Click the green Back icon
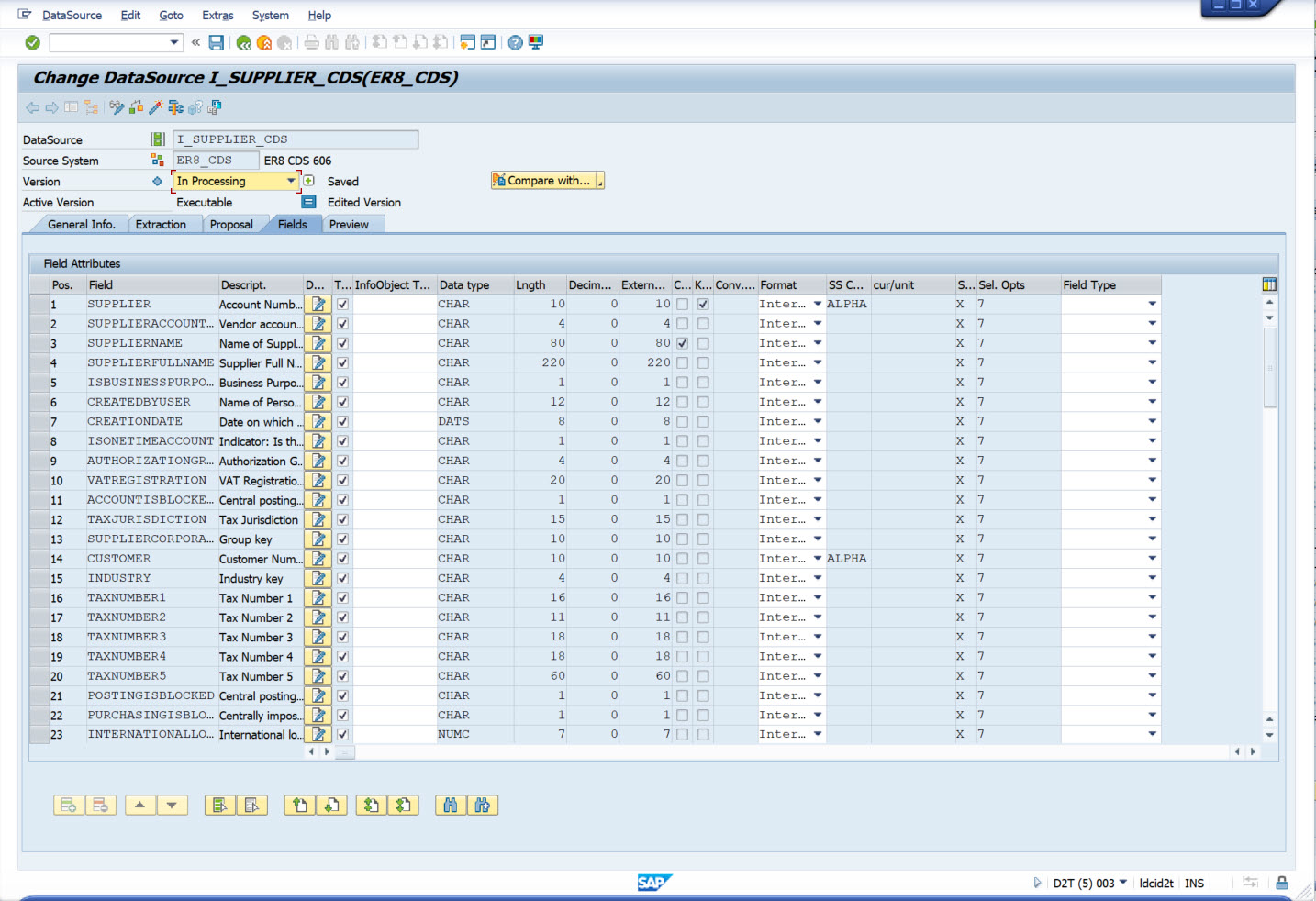Image resolution: width=1316 pixels, height=901 pixels. click(243, 42)
